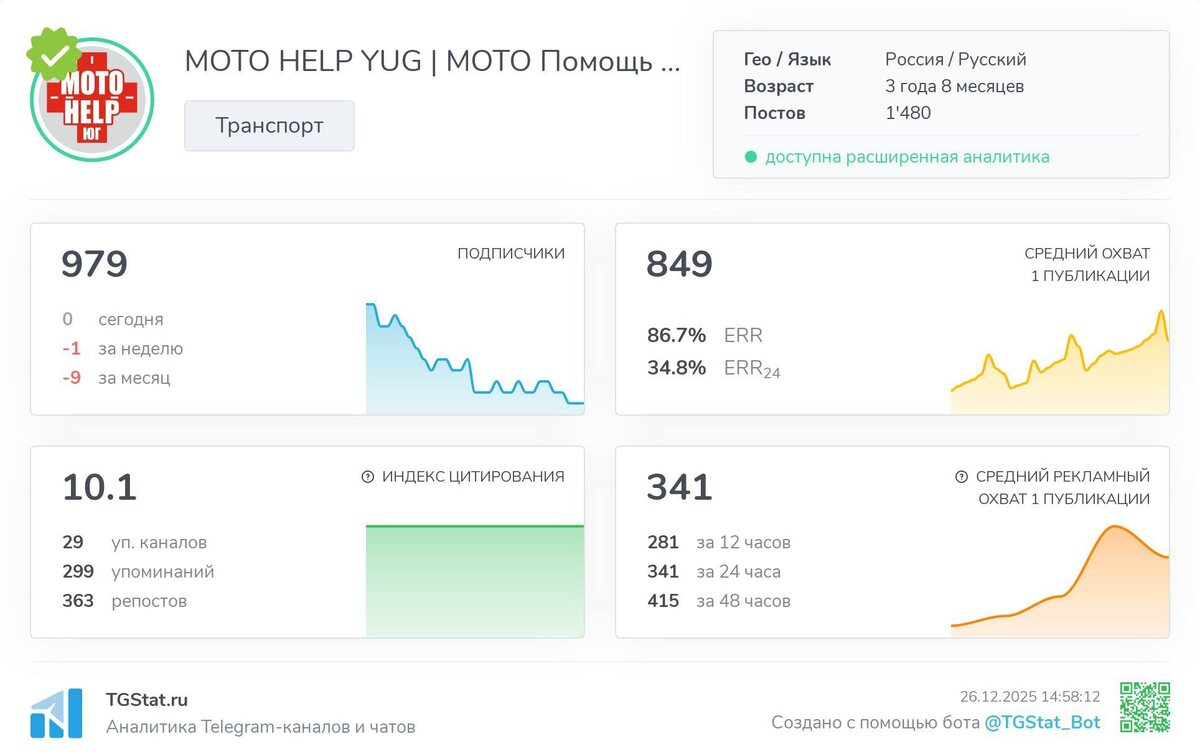Click the MOTO HELP YUG channel title
Screen dimensions: 1200x754
432,61
